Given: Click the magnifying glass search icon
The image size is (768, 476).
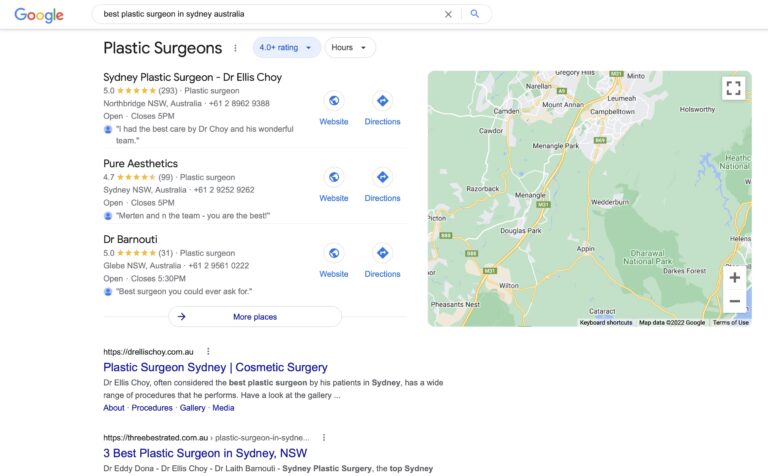Looking at the screenshot, I should click(475, 14).
